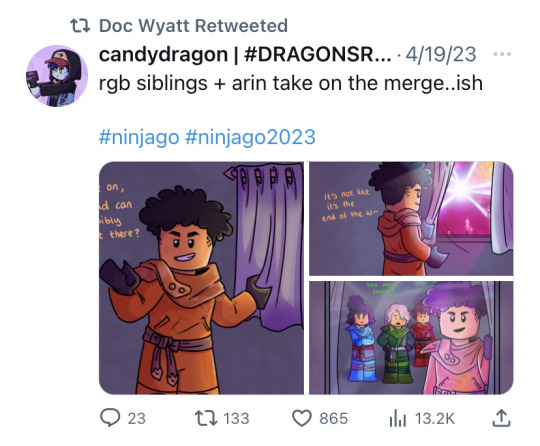Open the #ninjago hashtag link
This screenshot has width=540, height=446.
click(139, 137)
